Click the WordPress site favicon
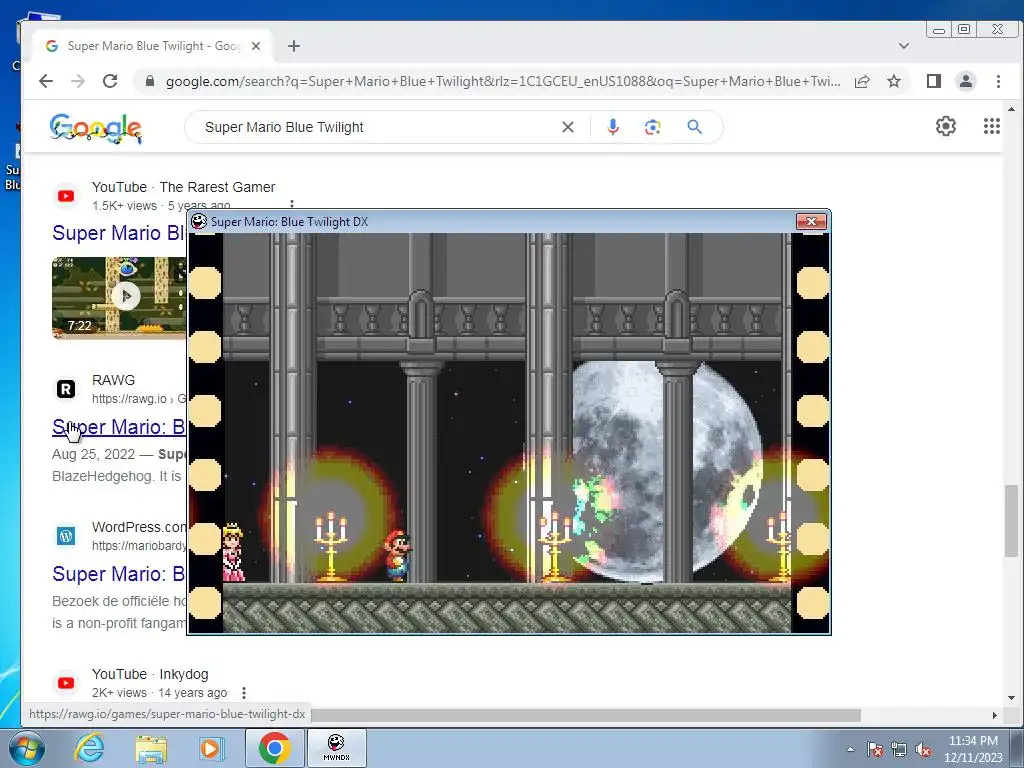The height and width of the screenshot is (768, 1024). click(66, 536)
